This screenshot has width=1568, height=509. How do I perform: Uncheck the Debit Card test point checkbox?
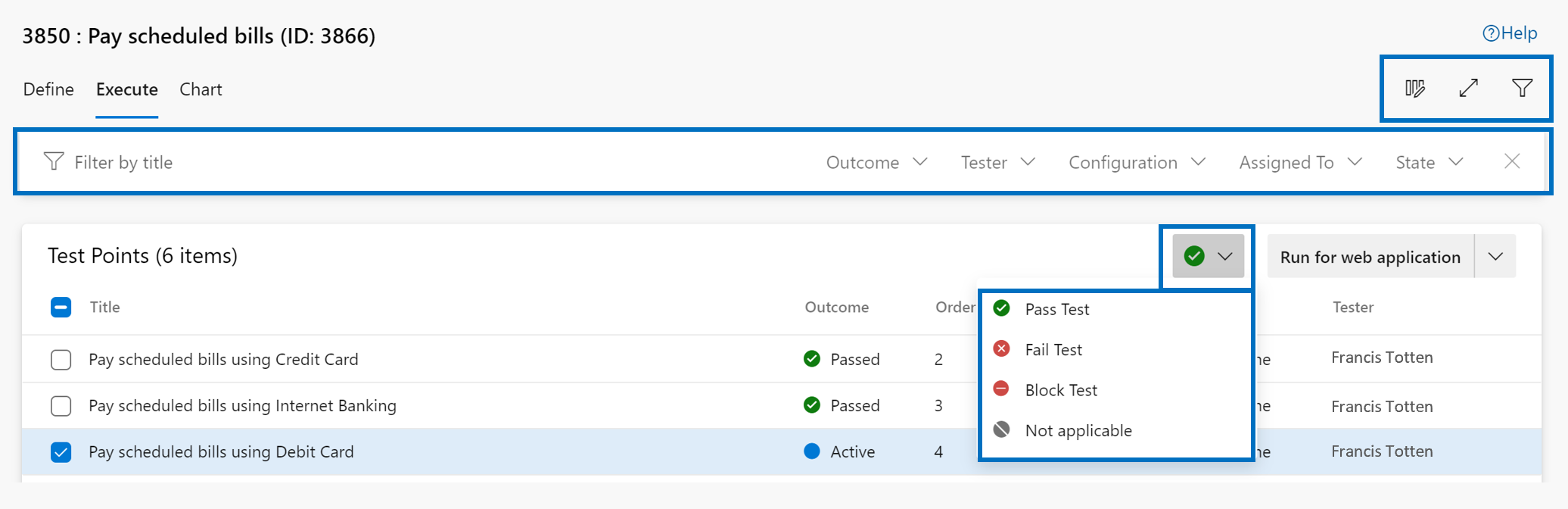tap(61, 452)
